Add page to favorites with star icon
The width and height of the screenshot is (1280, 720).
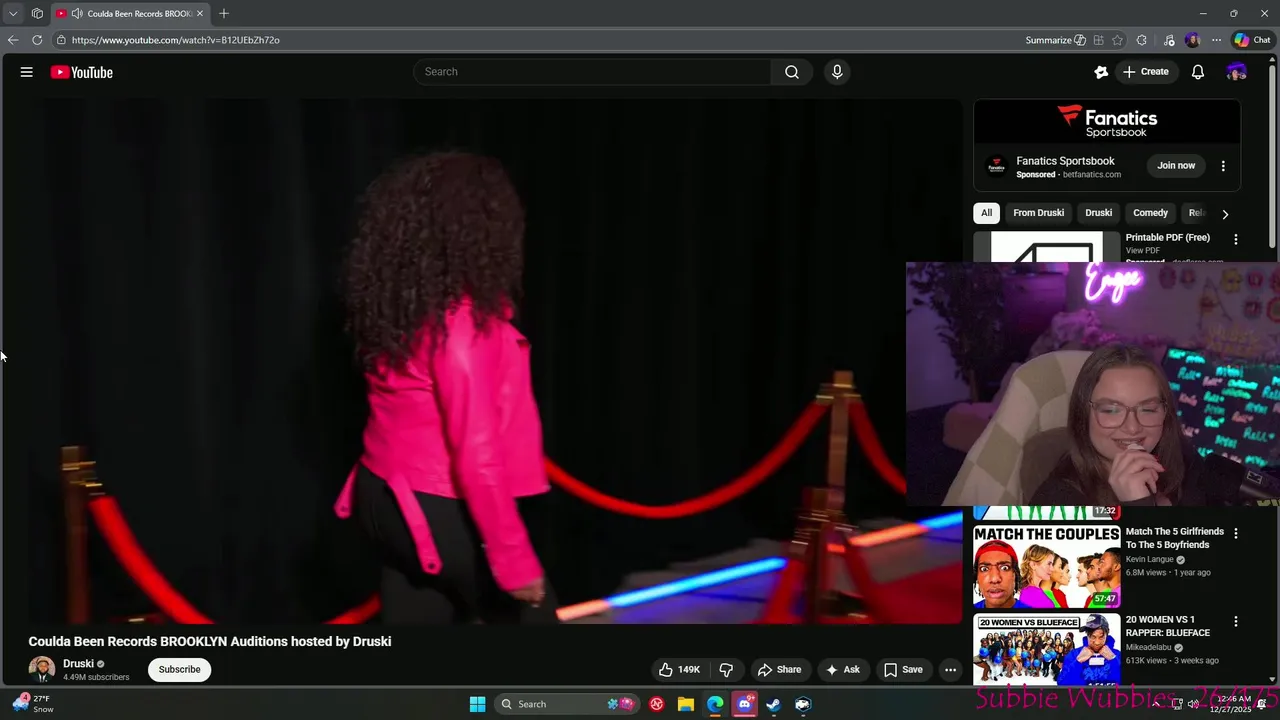pos(1117,40)
